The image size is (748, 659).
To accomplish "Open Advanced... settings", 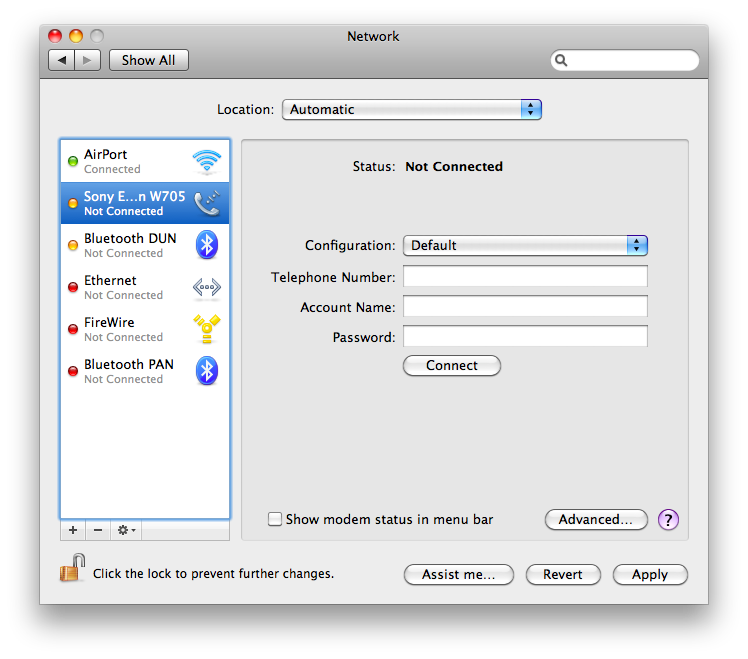I will [596, 519].
